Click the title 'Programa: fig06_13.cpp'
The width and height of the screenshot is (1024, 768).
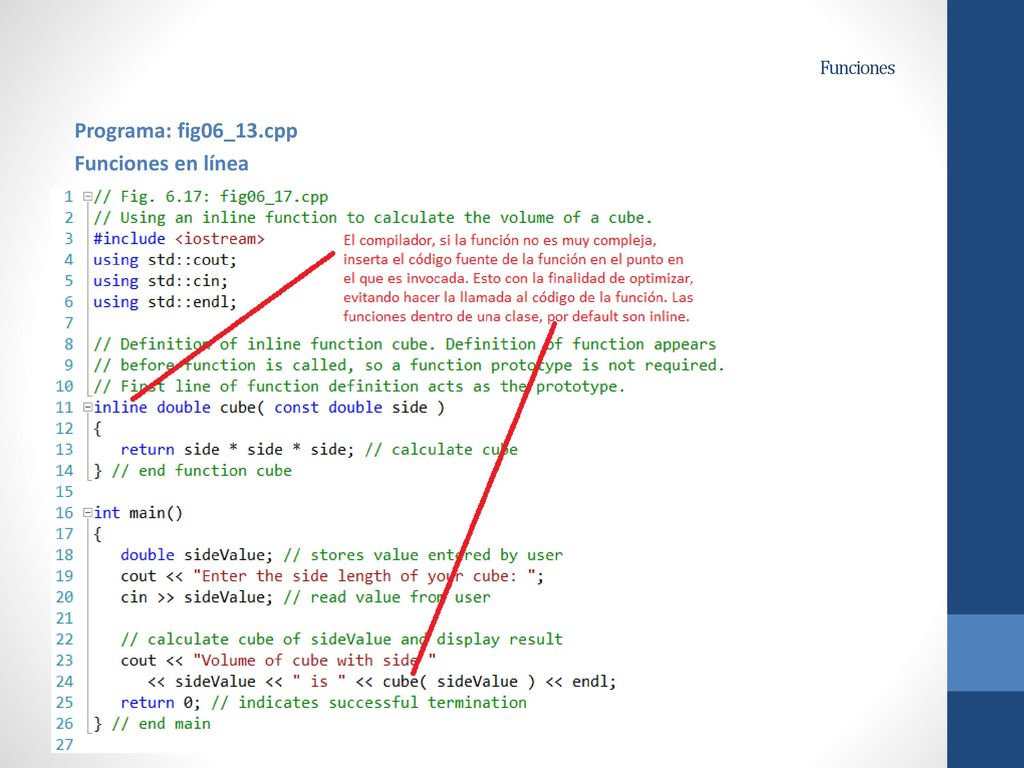186,131
